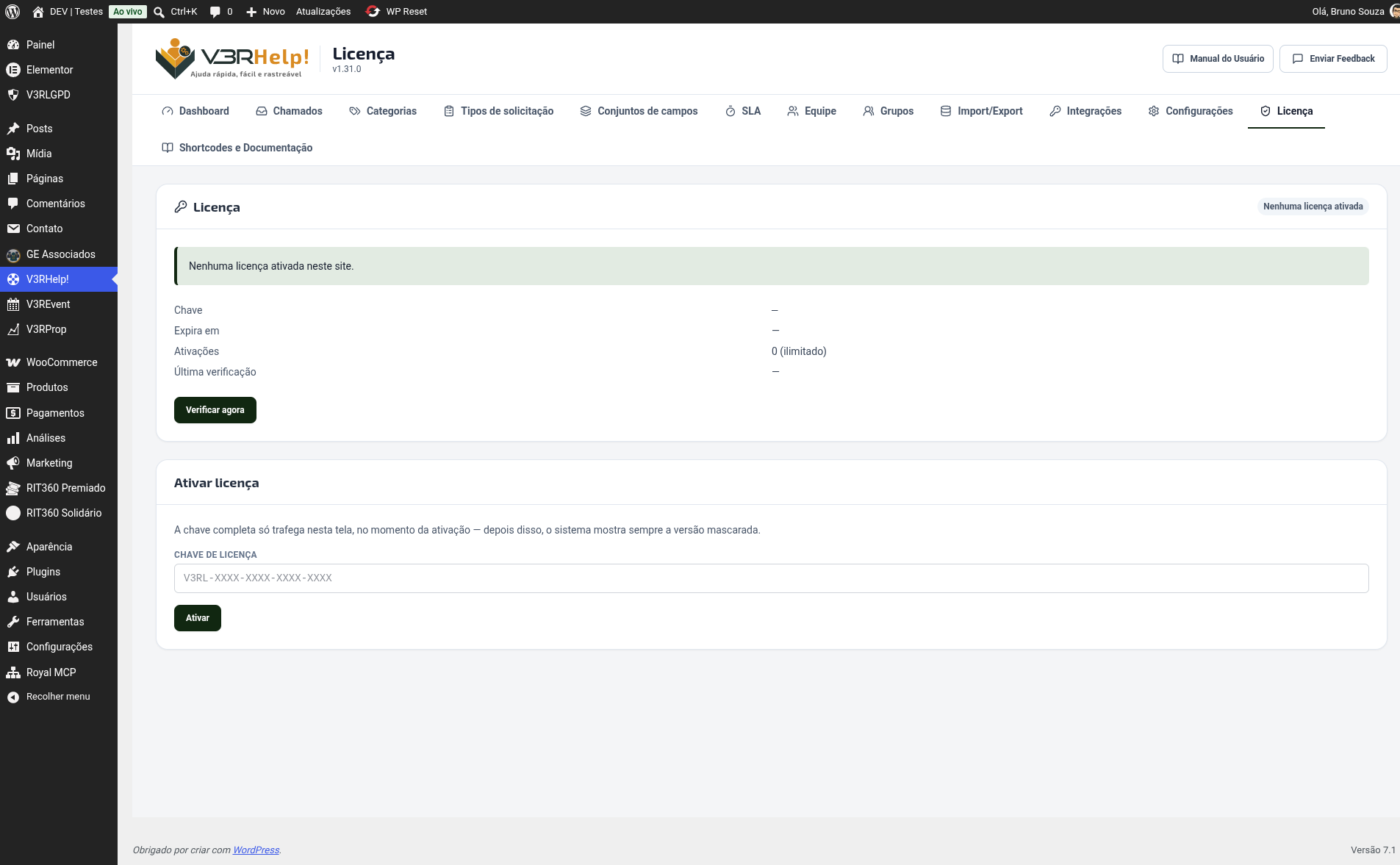Click the V3RProp chart icon in sidebar
1400x865 pixels.
click(13, 329)
